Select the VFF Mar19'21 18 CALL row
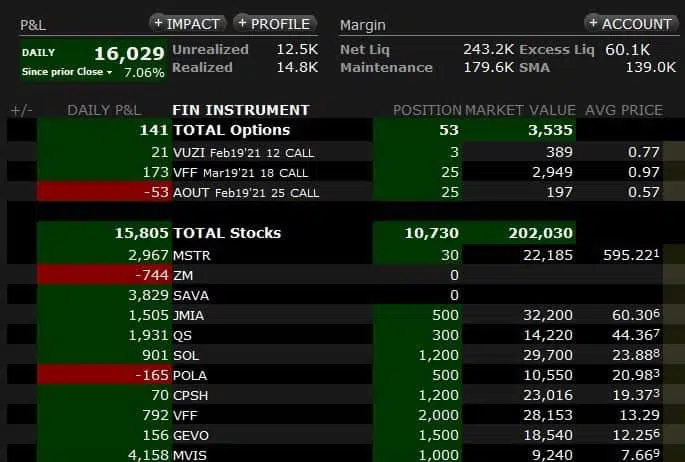Image resolution: width=685 pixels, height=462 pixels. coord(346,172)
